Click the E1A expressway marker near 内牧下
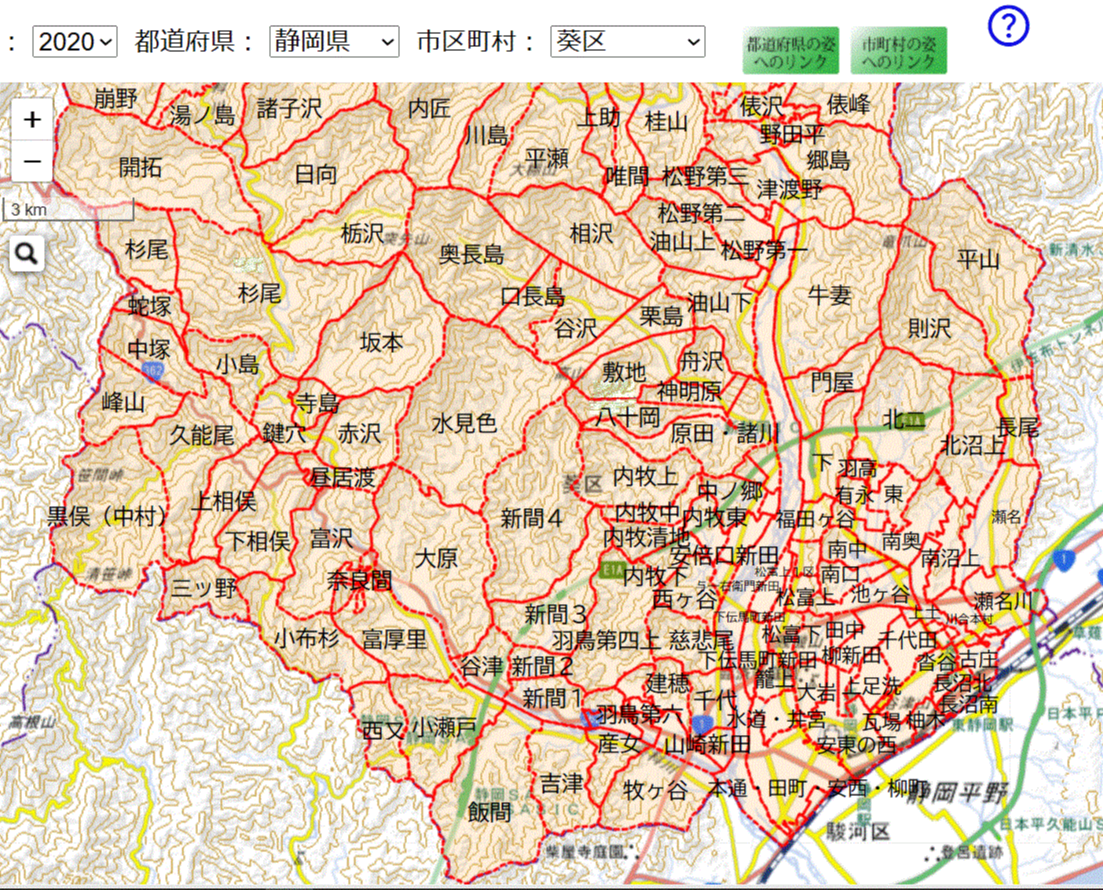Viewport: 1104px width, 891px height. pos(612,570)
